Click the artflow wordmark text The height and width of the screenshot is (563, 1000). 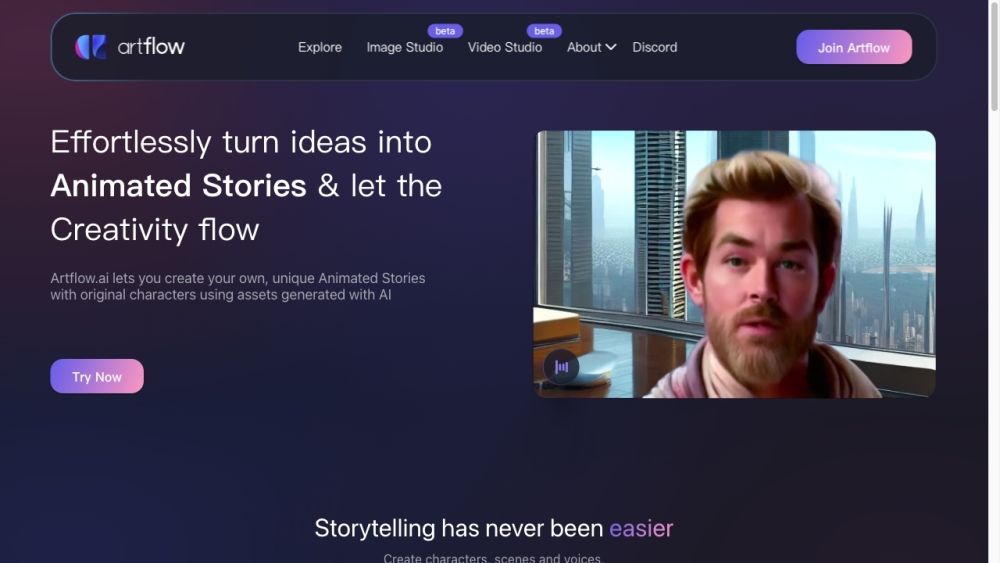[x=151, y=46]
